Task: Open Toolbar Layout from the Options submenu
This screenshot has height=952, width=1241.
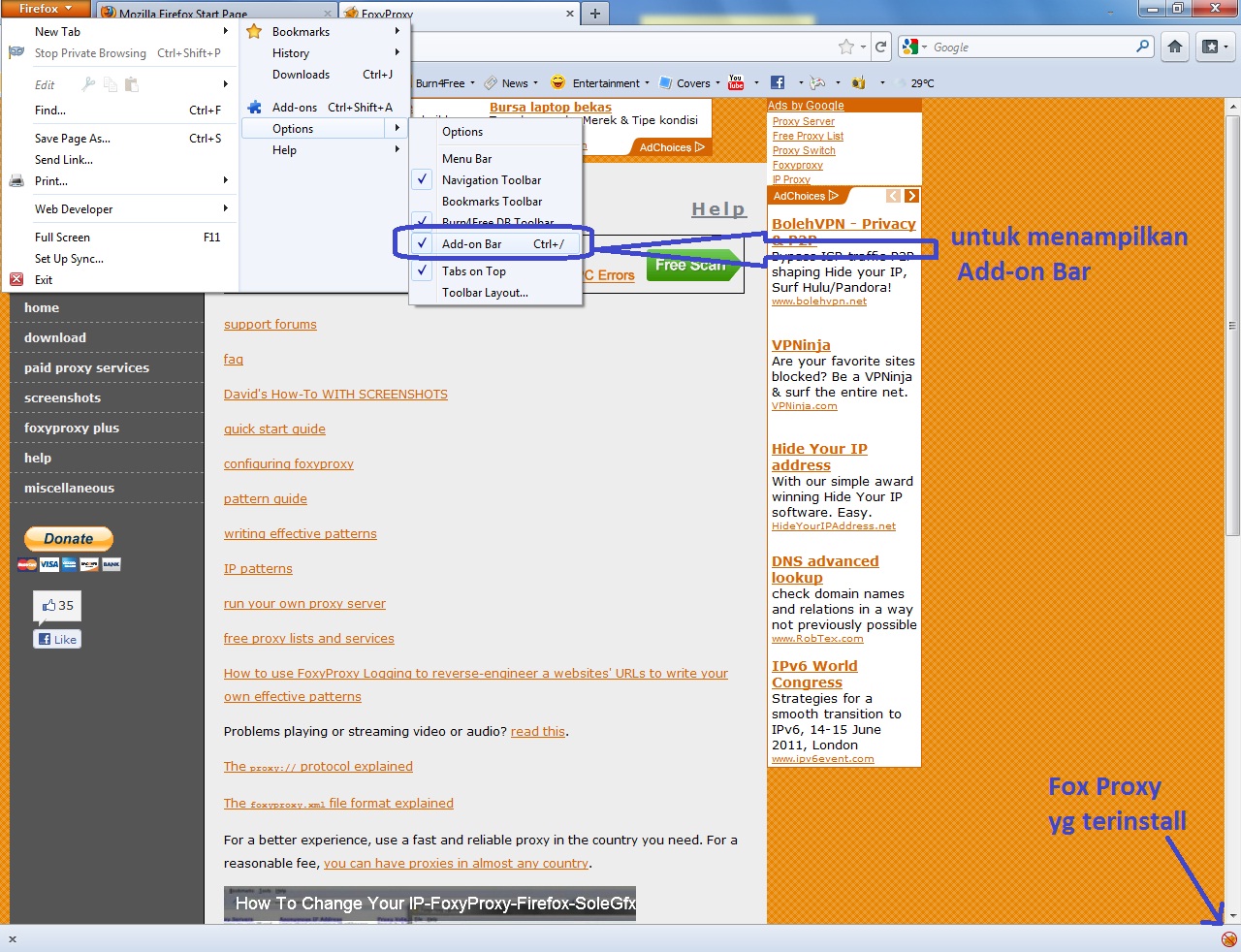Action: 495,293
